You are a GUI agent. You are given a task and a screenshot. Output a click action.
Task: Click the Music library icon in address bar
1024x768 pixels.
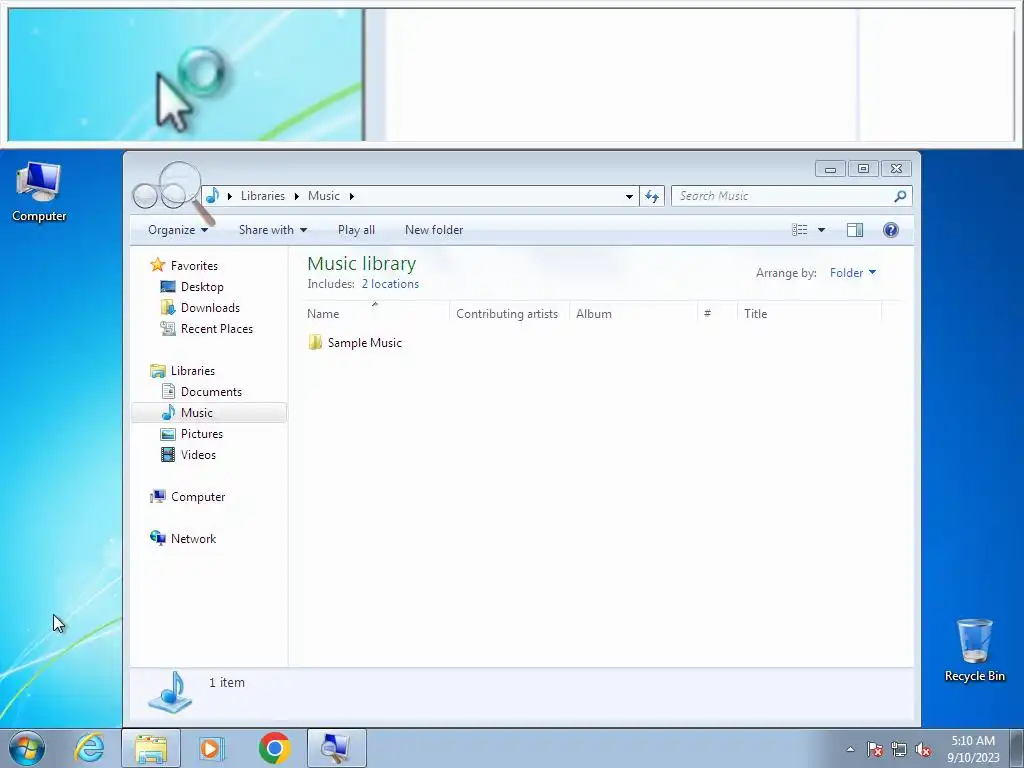[x=212, y=196]
